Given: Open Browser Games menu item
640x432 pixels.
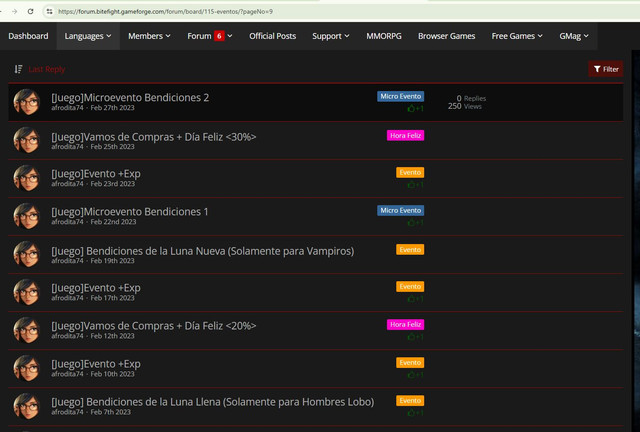Looking at the screenshot, I should tap(447, 36).
